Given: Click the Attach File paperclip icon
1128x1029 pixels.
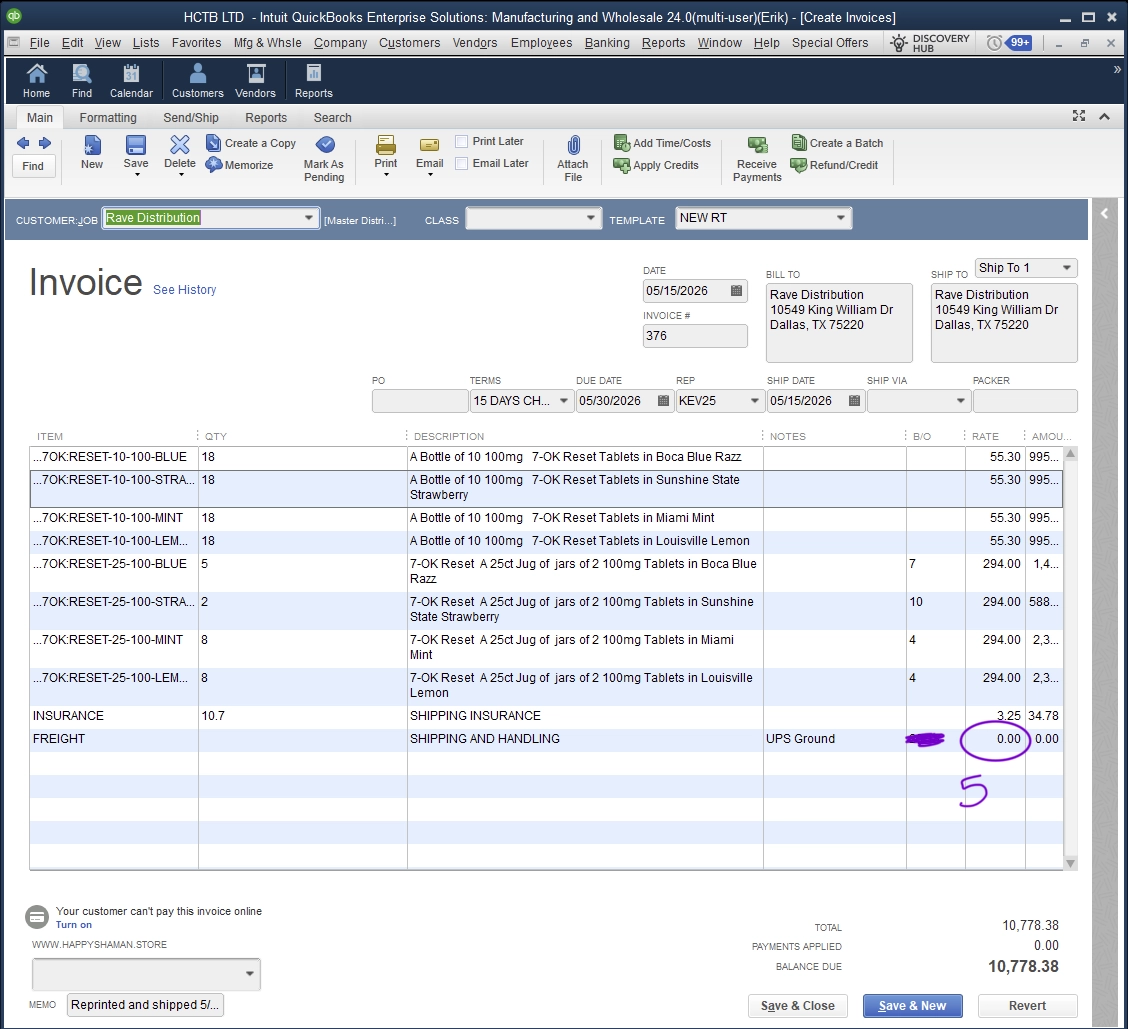Looking at the screenshot, I should pos(573,145).
